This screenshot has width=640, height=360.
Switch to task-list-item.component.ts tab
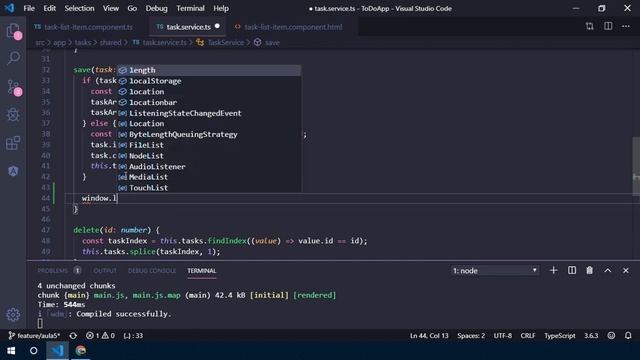tap(88, 27)
